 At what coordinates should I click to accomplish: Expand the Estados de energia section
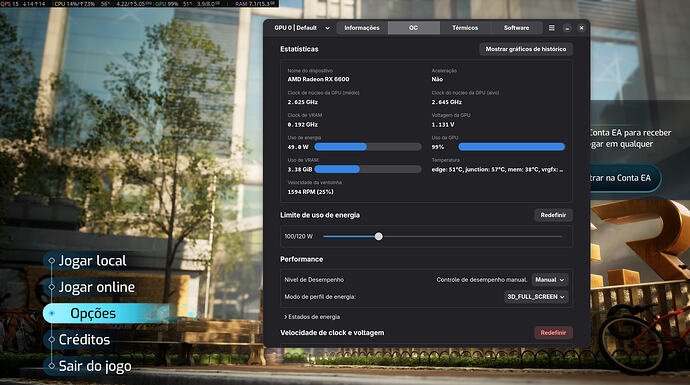(x=312, y=317)
